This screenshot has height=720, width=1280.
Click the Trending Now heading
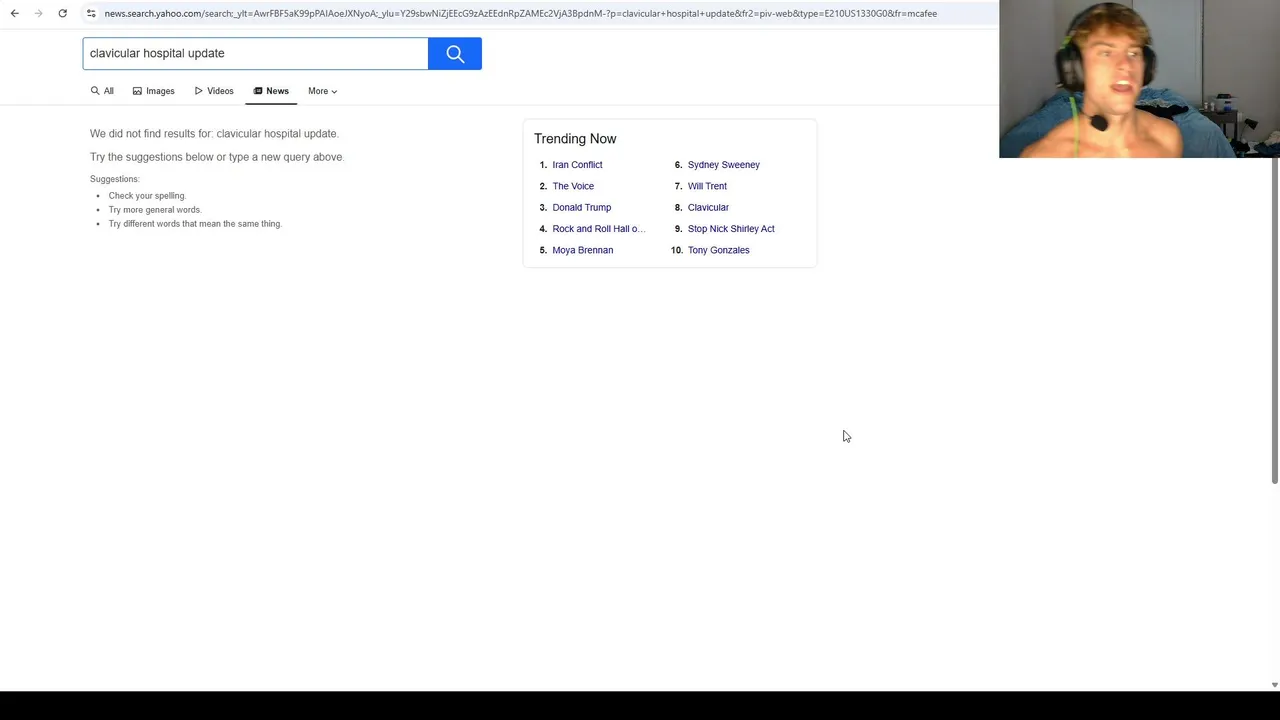[x=575, y=139]
